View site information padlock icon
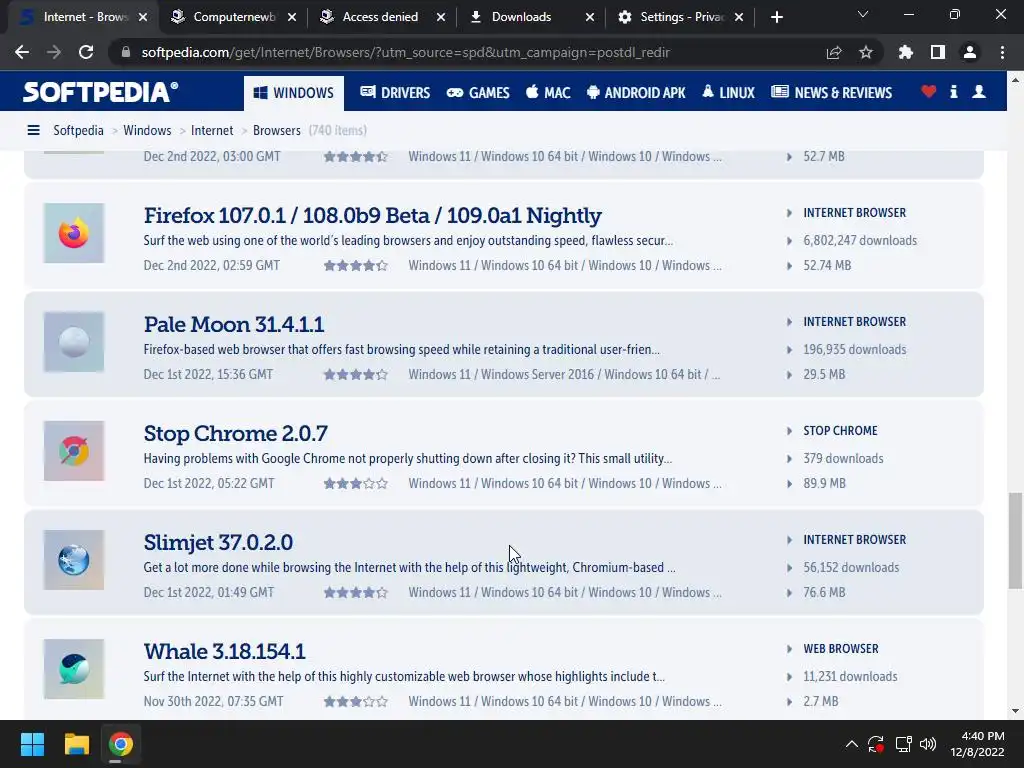This screenshot has width=1024, height=768. point(125,52)
